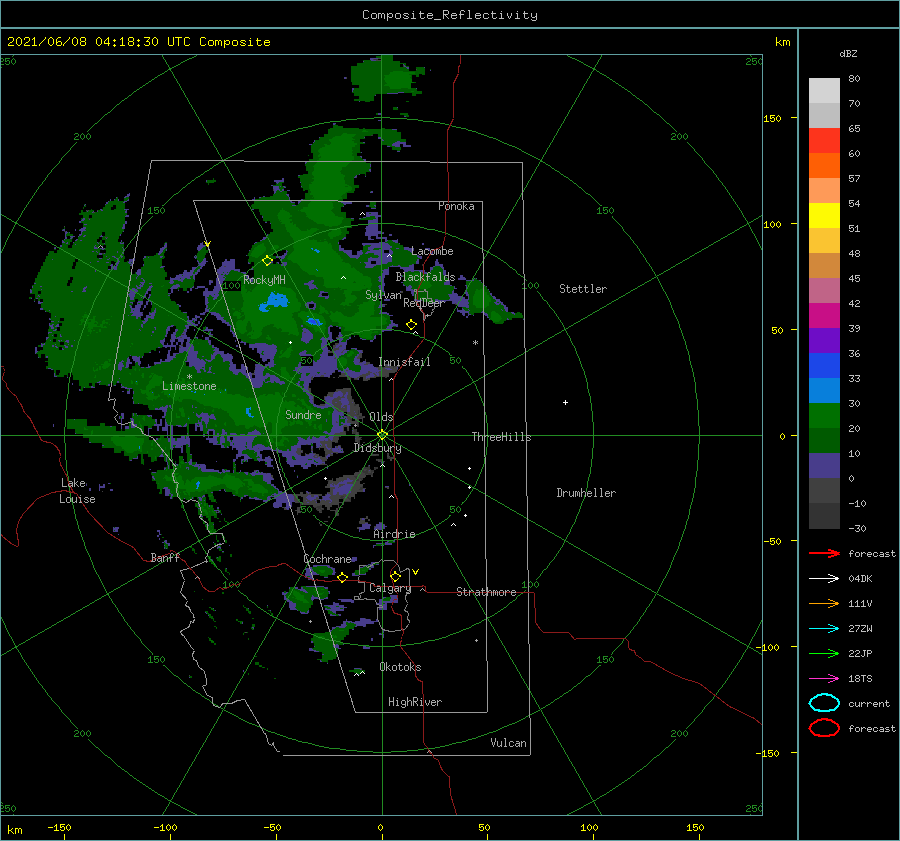Click the yellow diamond marker above Calgary label
This screenshot has height=841, width=900.
[395, 576]
